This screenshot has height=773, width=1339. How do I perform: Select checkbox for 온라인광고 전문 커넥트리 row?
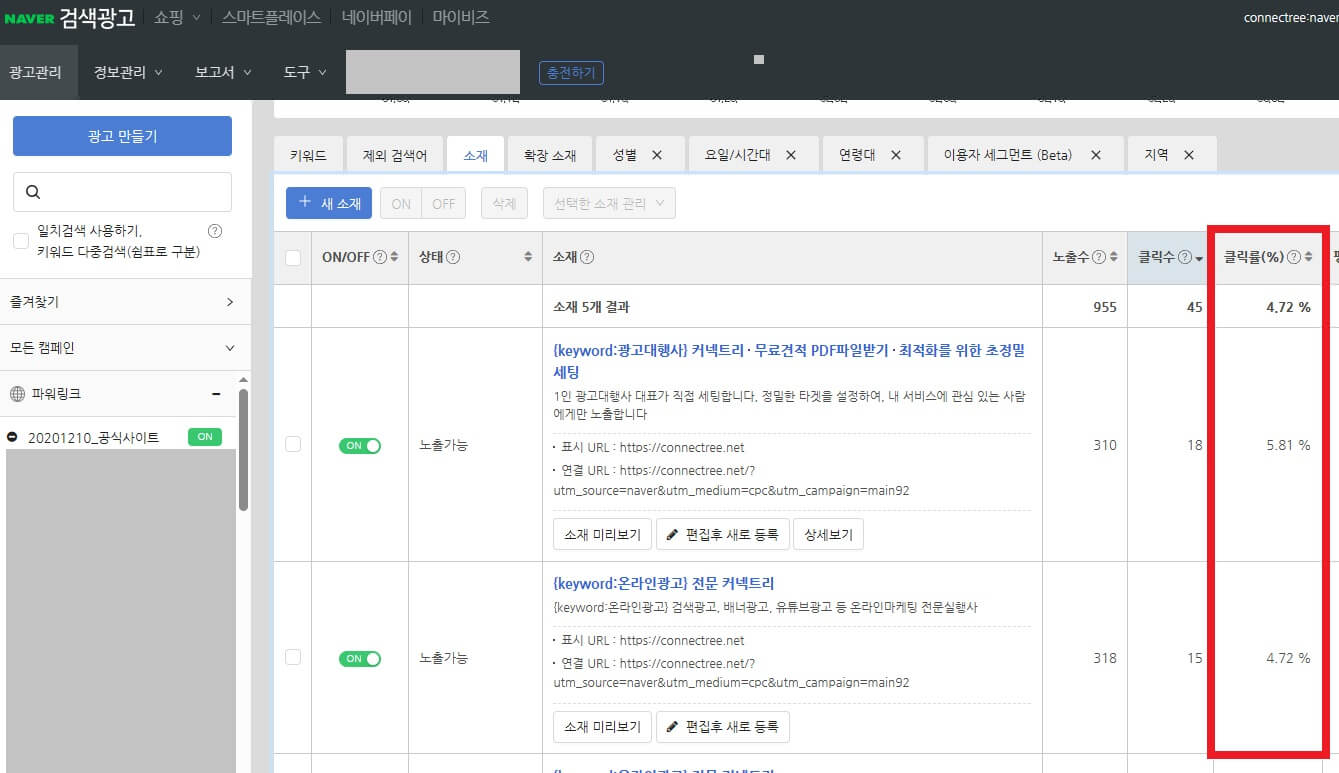[x=293, y=657]
